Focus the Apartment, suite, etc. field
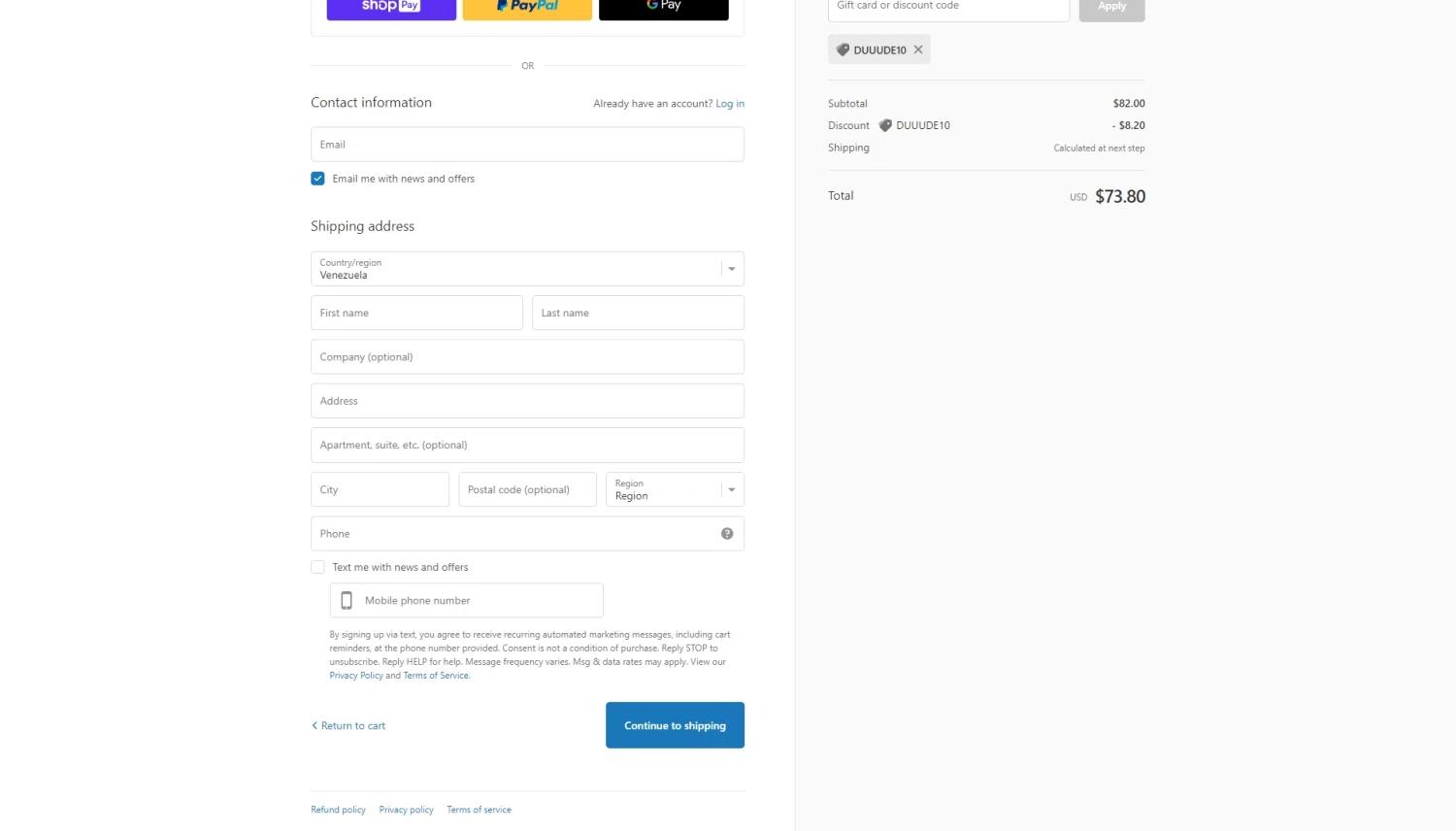 pyautogui.click(x=527, y=446)
